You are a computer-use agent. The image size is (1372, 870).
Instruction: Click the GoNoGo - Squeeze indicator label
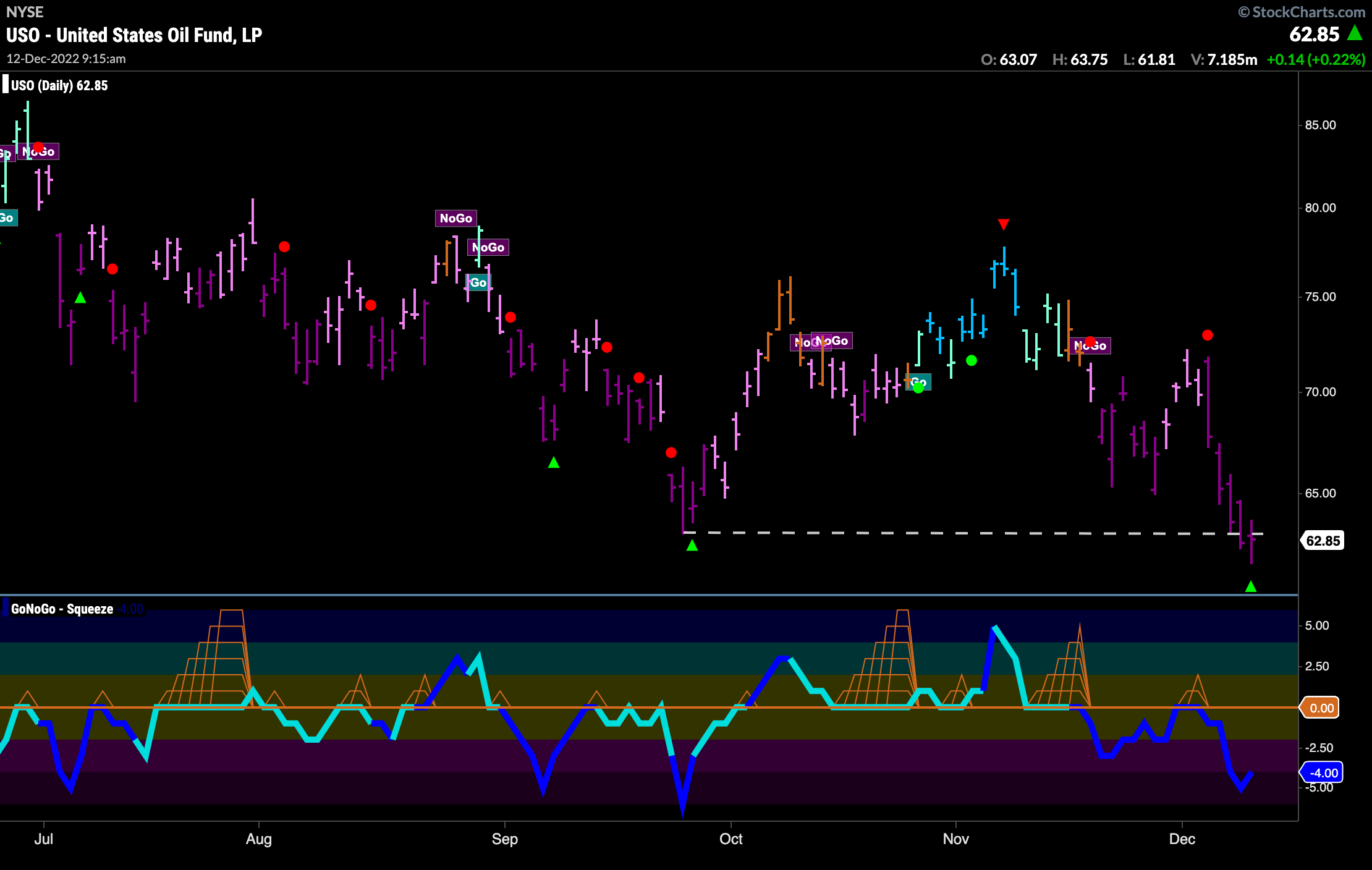tap(62, 609)
